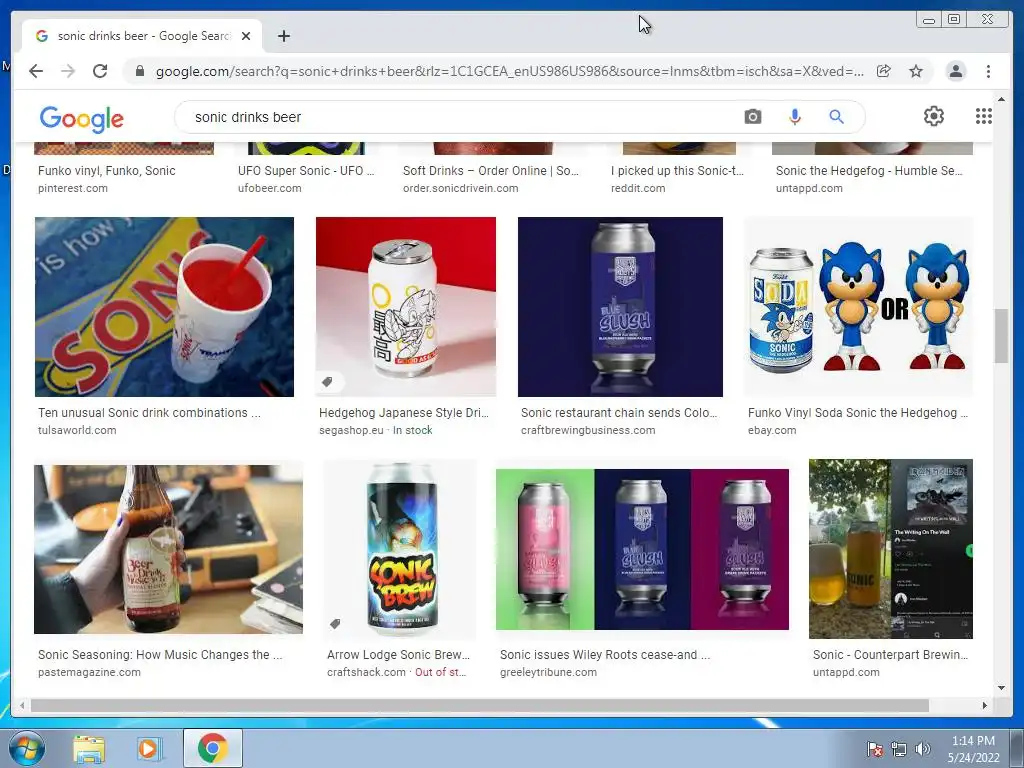Open the volume speaker tray icon
Image resolution: width=1024 pixels, height=768 pixels.
(x=922, y=749)
